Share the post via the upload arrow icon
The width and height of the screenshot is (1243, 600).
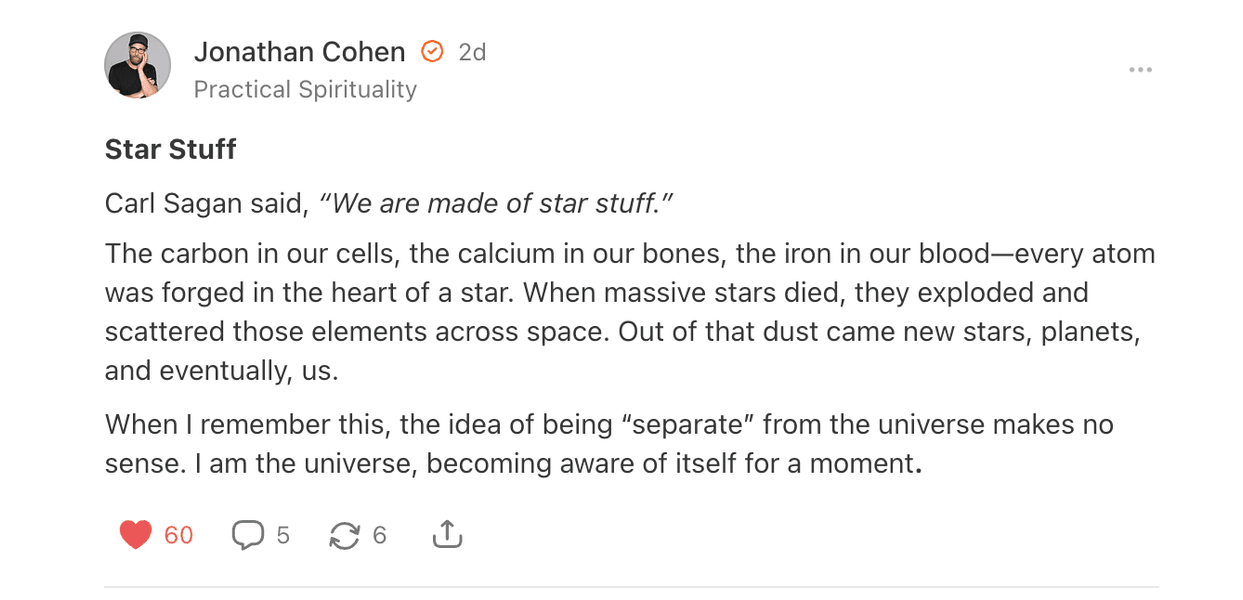[x=447, y=536]
